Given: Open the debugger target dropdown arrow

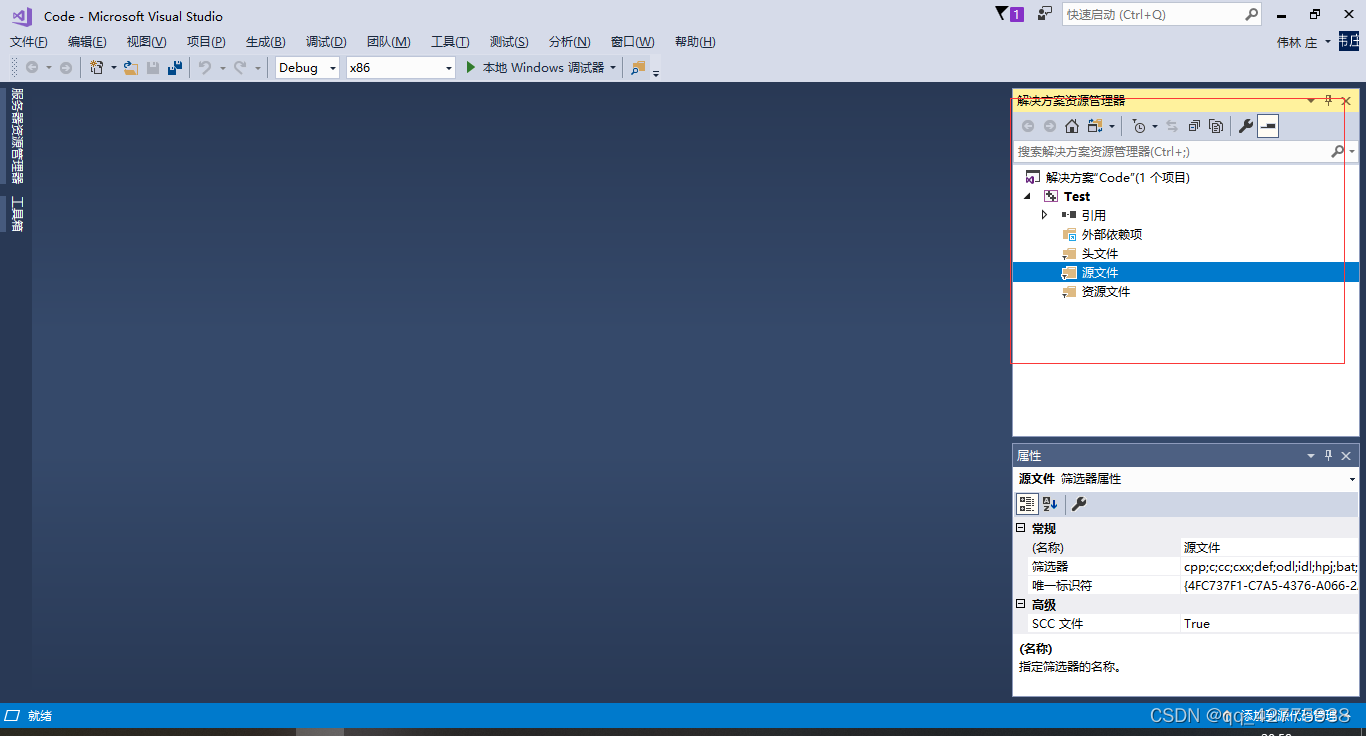Looking at the screenshot, I should (612, 68).
